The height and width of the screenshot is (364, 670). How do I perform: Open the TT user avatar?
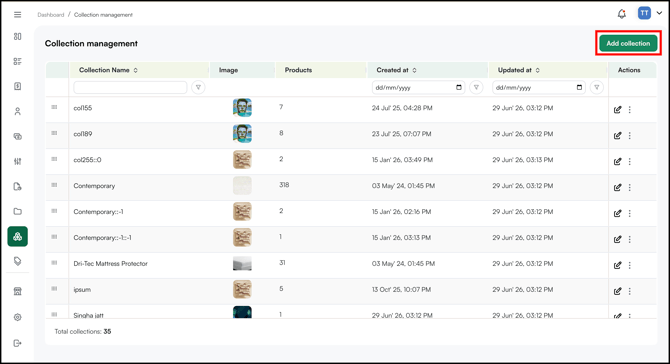tap(644, 13)
